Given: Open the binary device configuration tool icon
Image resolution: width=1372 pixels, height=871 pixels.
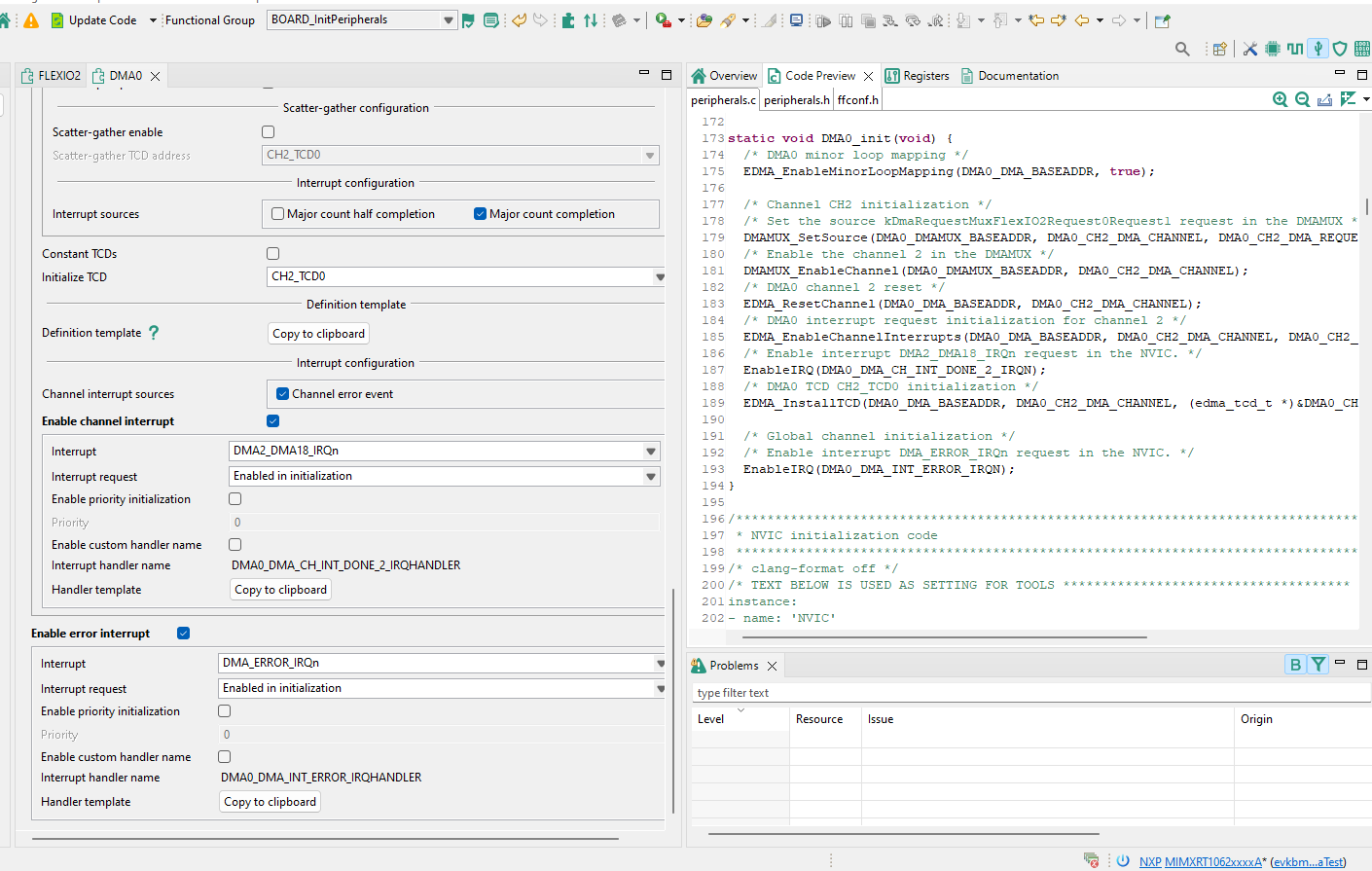Looking at the screenshot, I should point(1362,49).
